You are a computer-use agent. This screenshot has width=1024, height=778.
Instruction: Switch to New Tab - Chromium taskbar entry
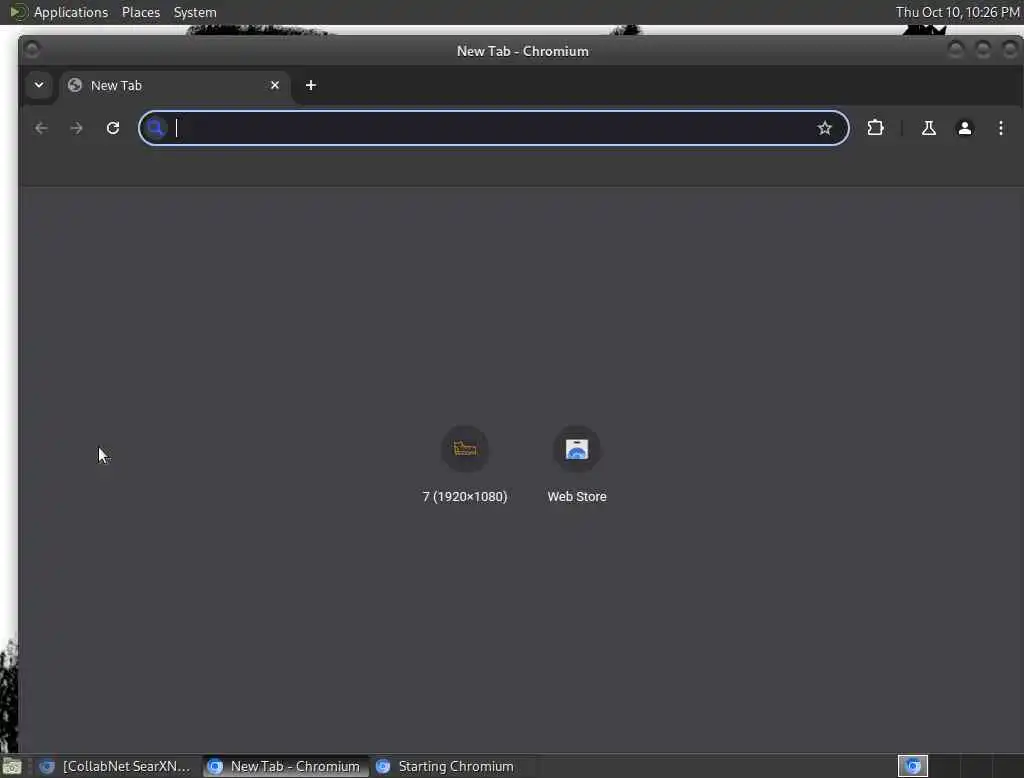tap(285, 766)
